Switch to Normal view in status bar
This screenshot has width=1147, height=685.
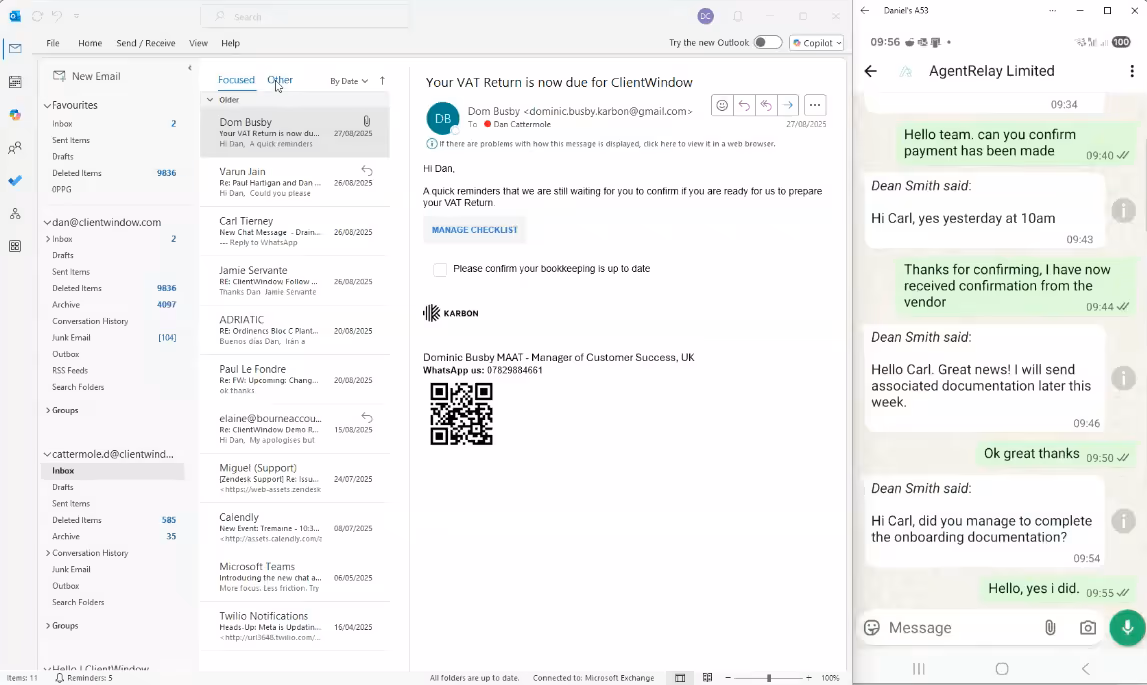[680, 678]
